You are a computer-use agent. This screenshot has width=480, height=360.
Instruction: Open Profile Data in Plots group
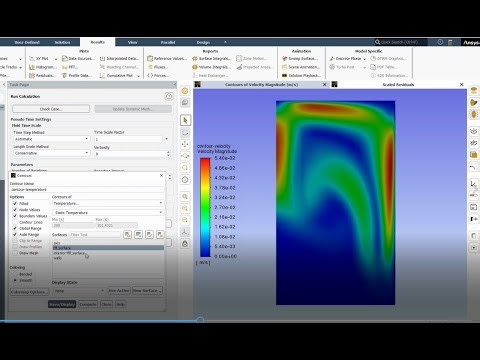click(77, 76)
